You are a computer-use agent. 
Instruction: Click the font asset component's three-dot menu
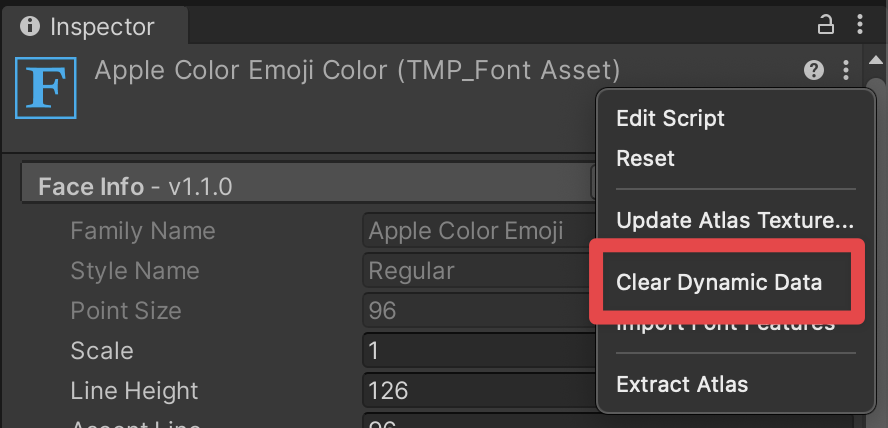click(x=846, y=70)
